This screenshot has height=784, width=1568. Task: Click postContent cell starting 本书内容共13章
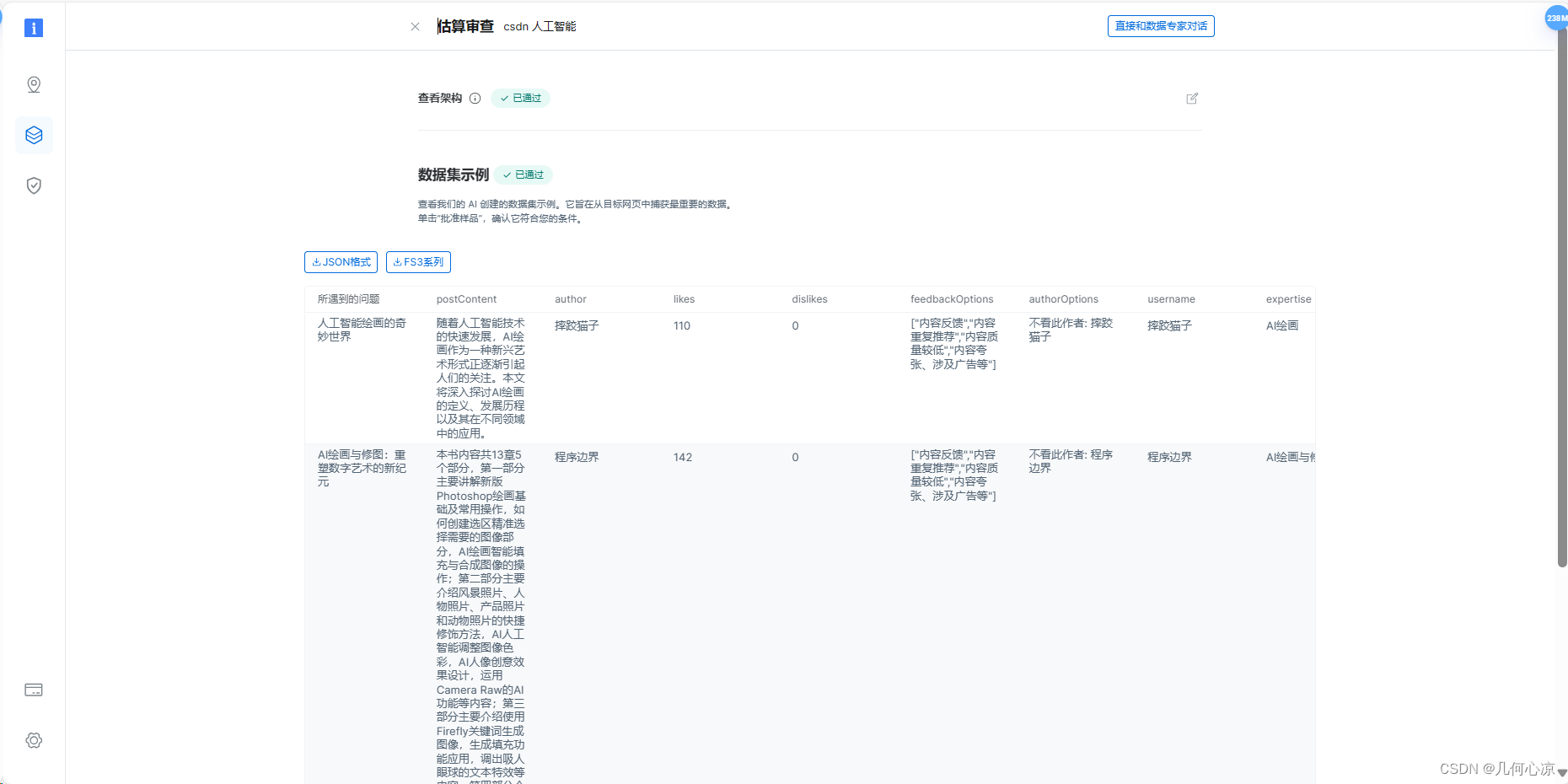point(481,616)
